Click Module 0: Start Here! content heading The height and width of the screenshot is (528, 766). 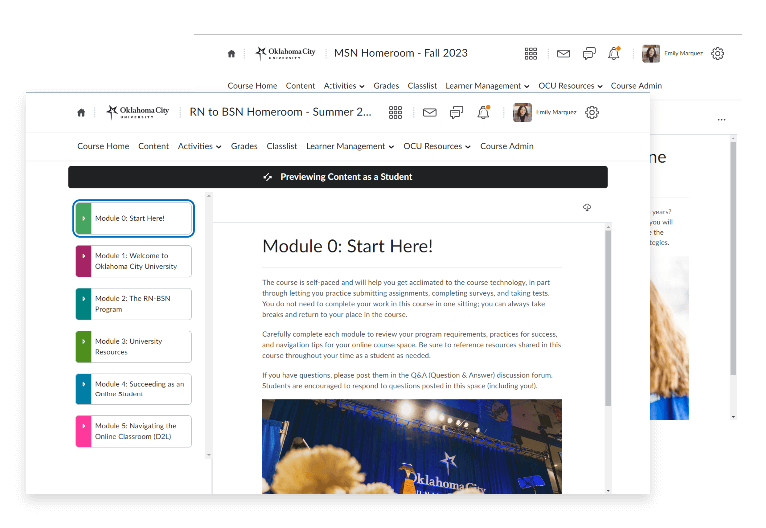(347, 246)
